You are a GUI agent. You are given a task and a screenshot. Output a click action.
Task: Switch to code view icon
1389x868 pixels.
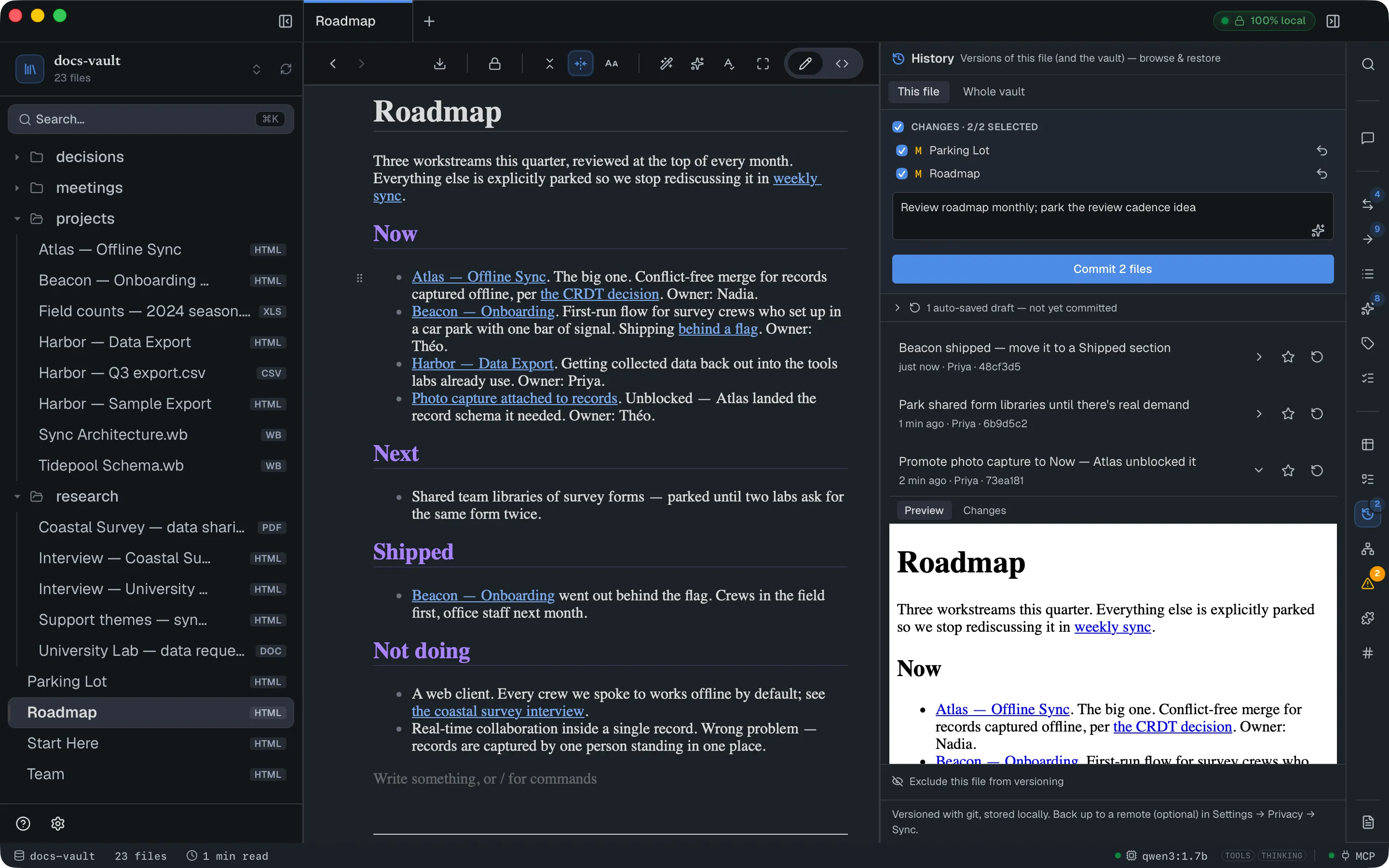click(842, 64)
